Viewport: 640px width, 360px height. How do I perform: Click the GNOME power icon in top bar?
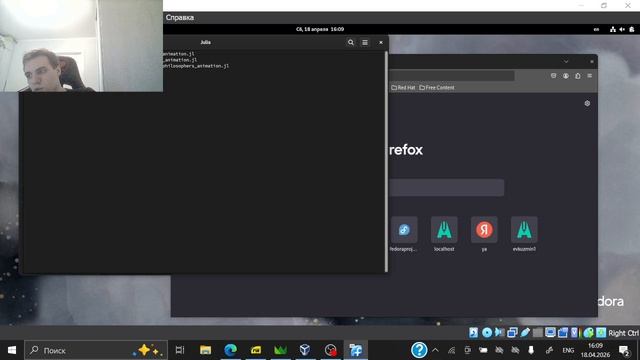coord(632,29)
